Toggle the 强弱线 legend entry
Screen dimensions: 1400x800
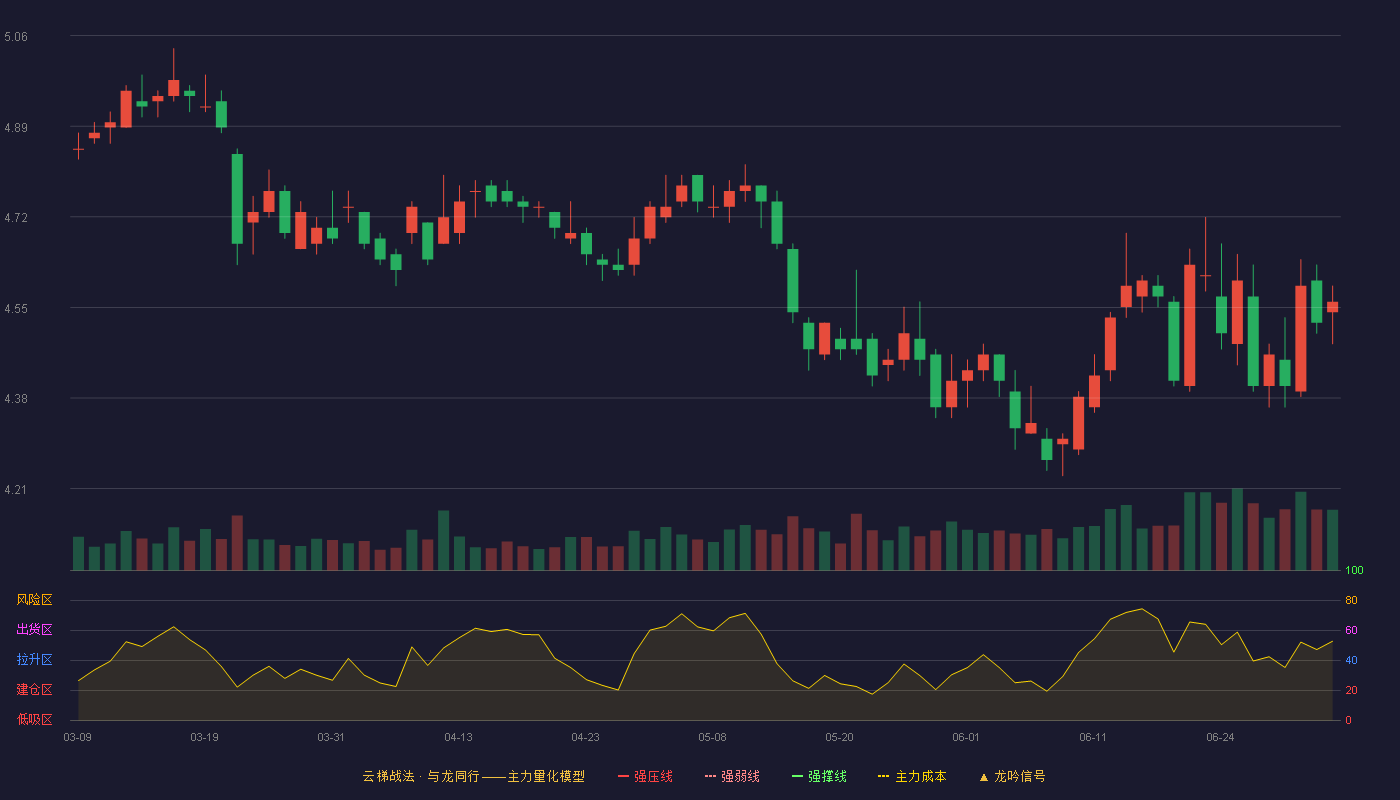click(x=732, y=776)
